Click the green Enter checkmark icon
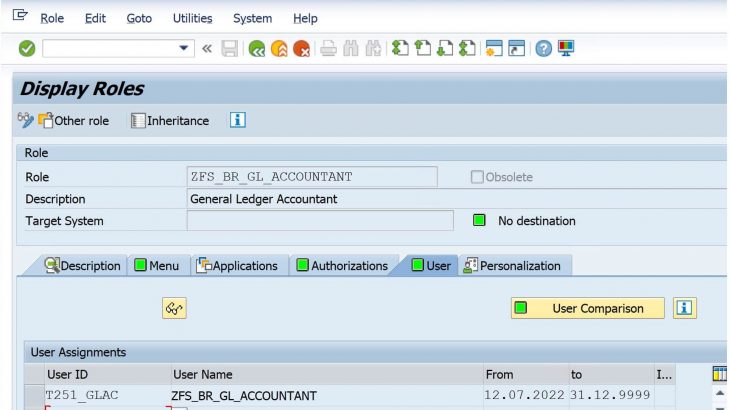Viewport: 730px width, 410px height. [x=27, y=48]
